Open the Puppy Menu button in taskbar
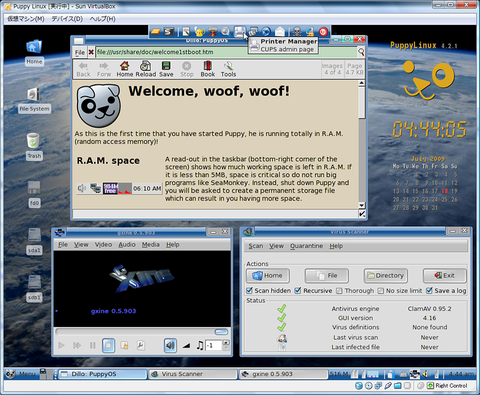Viewport: 480px width, 395px height. (21, 374)
